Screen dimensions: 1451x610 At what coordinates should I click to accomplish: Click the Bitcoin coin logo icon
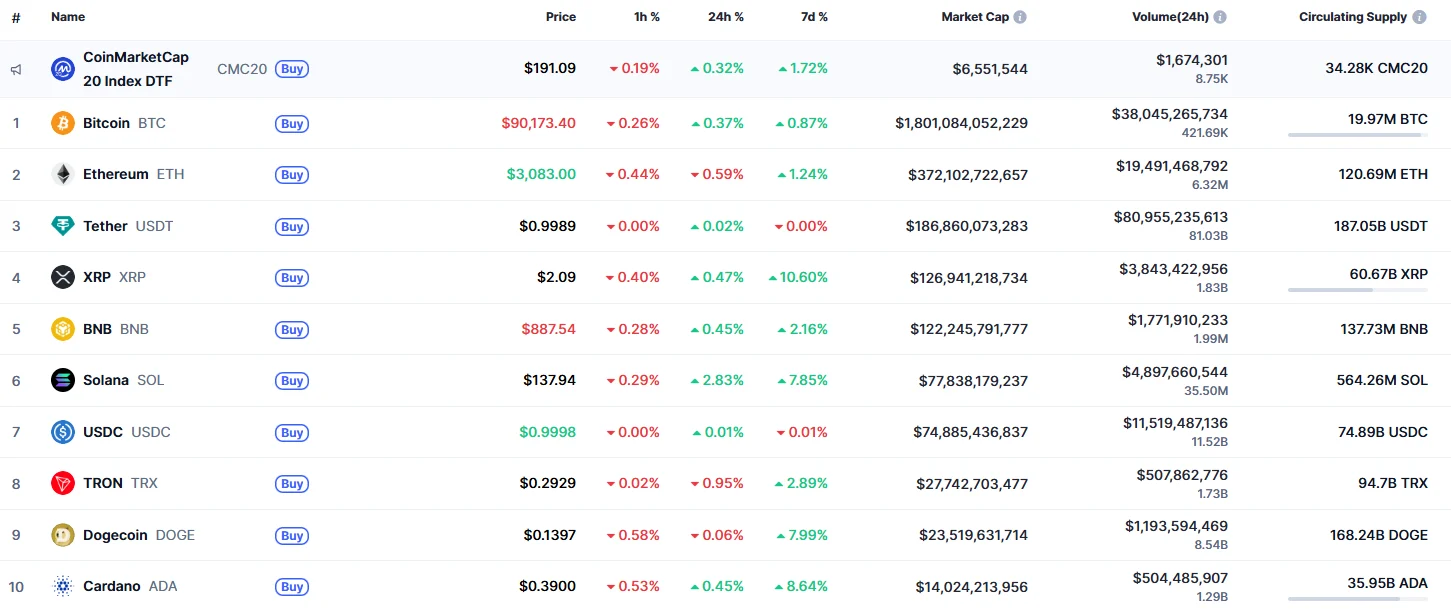63,123
